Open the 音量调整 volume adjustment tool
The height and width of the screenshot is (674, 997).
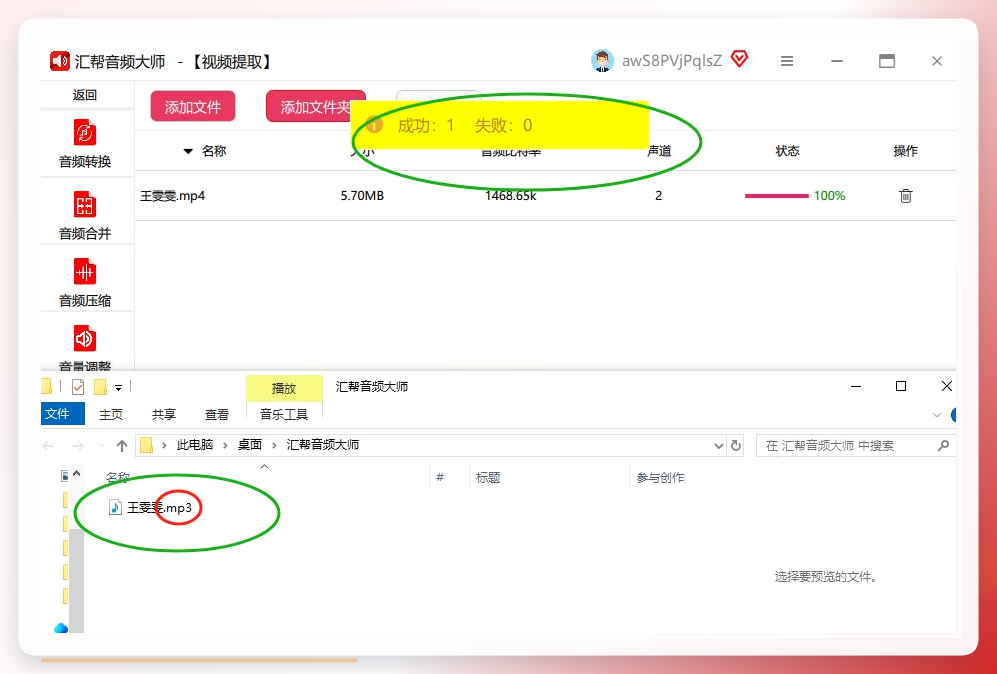click(x=85, y=347)
